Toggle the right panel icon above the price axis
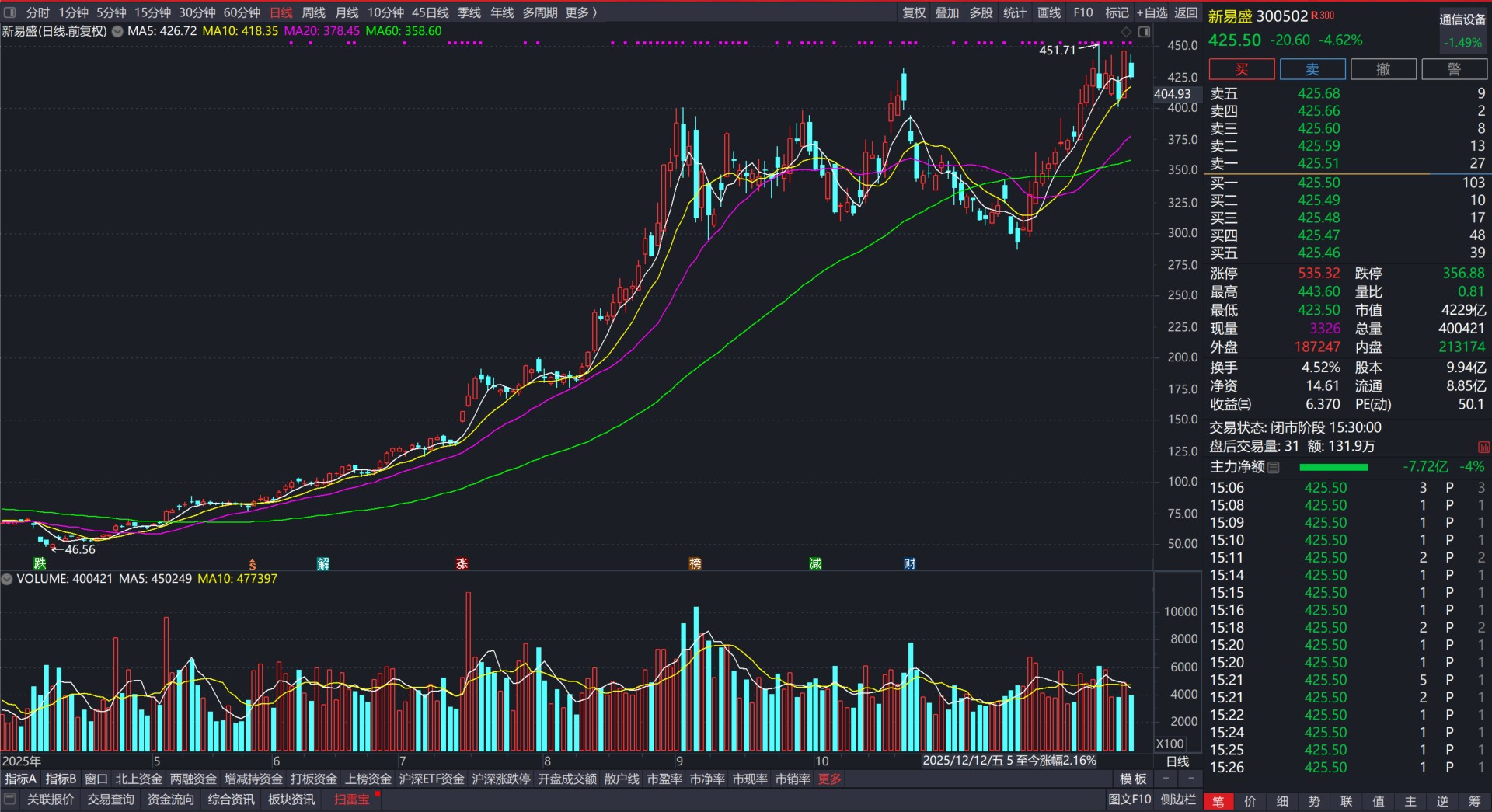The width and height of the screenshot is (1492, 812). coord(1144,32)
